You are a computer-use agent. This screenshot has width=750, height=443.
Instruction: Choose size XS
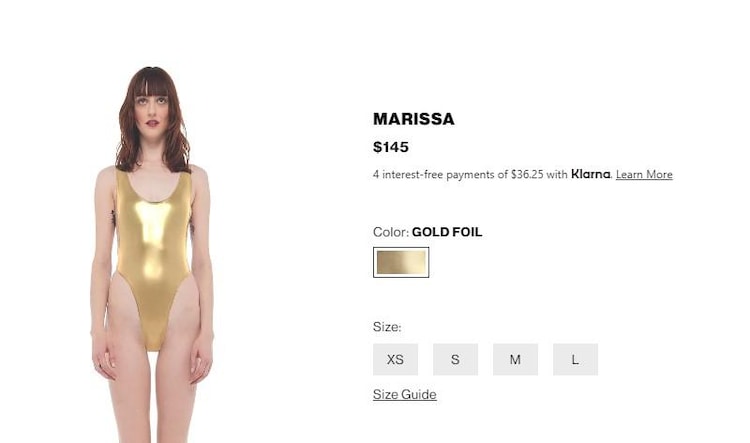tap(395, 359)
